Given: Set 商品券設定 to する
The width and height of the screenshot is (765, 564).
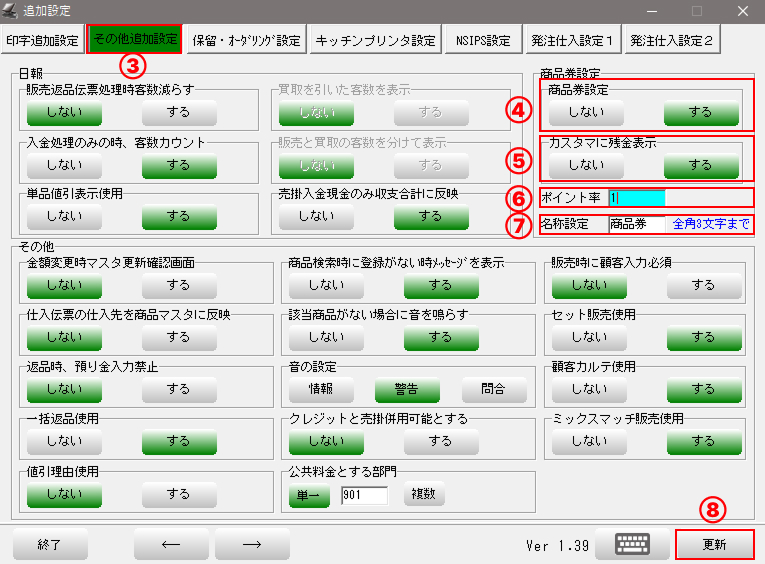Looking at the screenshot, I should coord(701,113).
